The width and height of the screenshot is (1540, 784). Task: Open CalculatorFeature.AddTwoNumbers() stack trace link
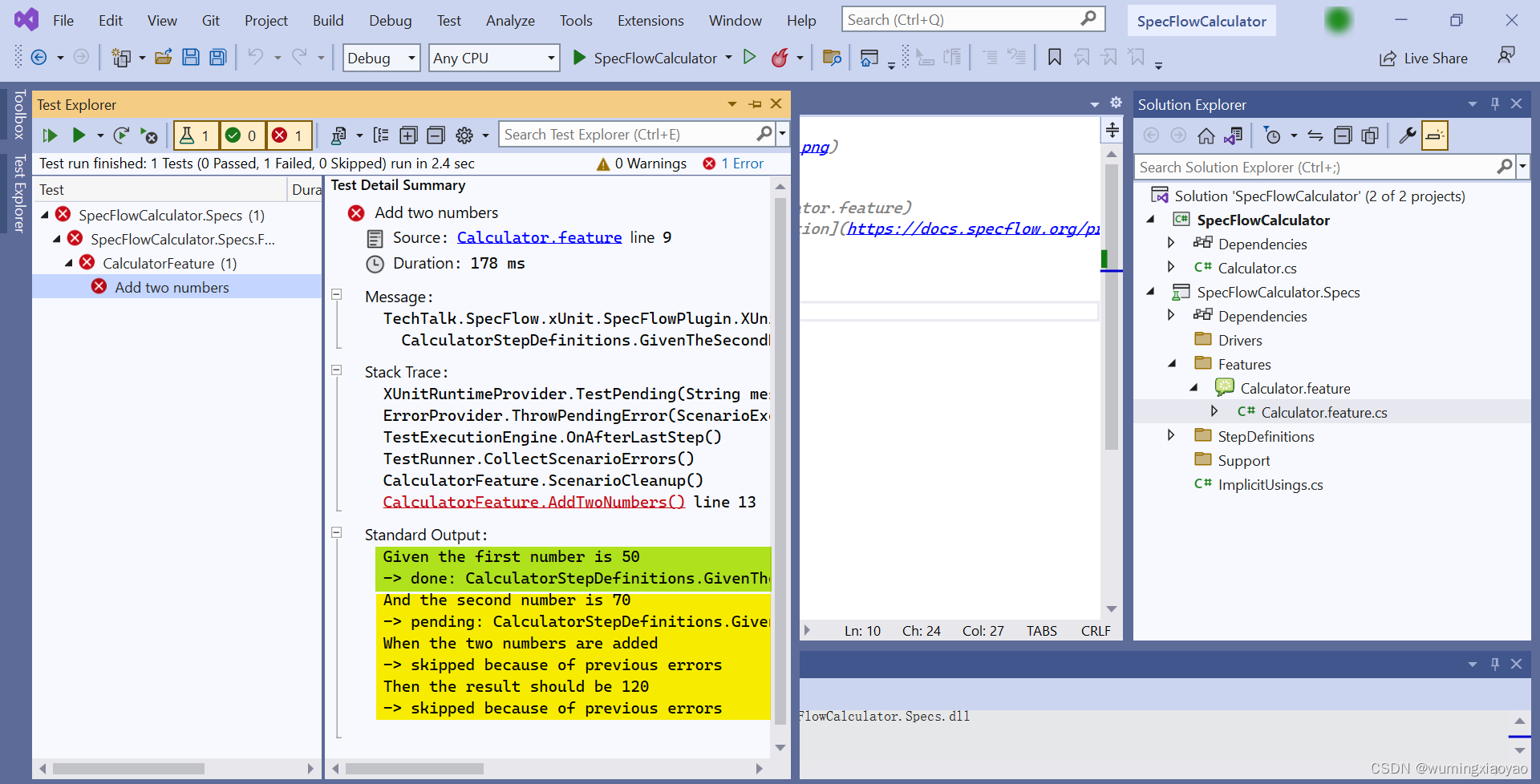click(x=533, y=502)
